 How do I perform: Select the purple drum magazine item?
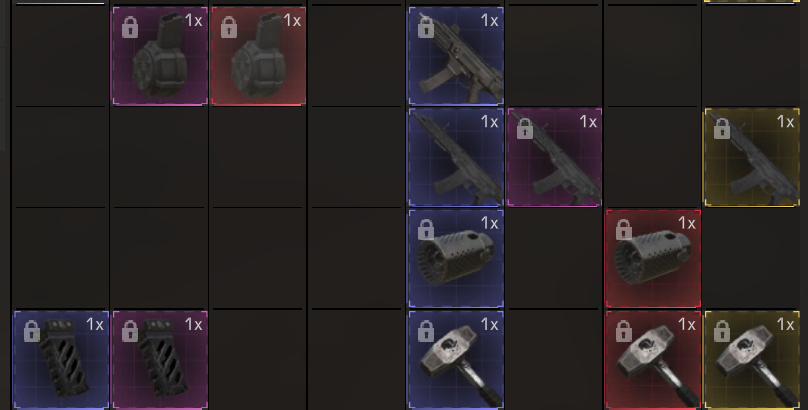pos(160,56)
